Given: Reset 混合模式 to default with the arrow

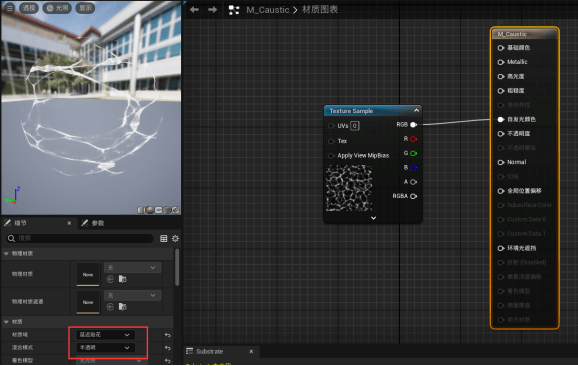Looking at the screenshot, I should click(168, 348).
